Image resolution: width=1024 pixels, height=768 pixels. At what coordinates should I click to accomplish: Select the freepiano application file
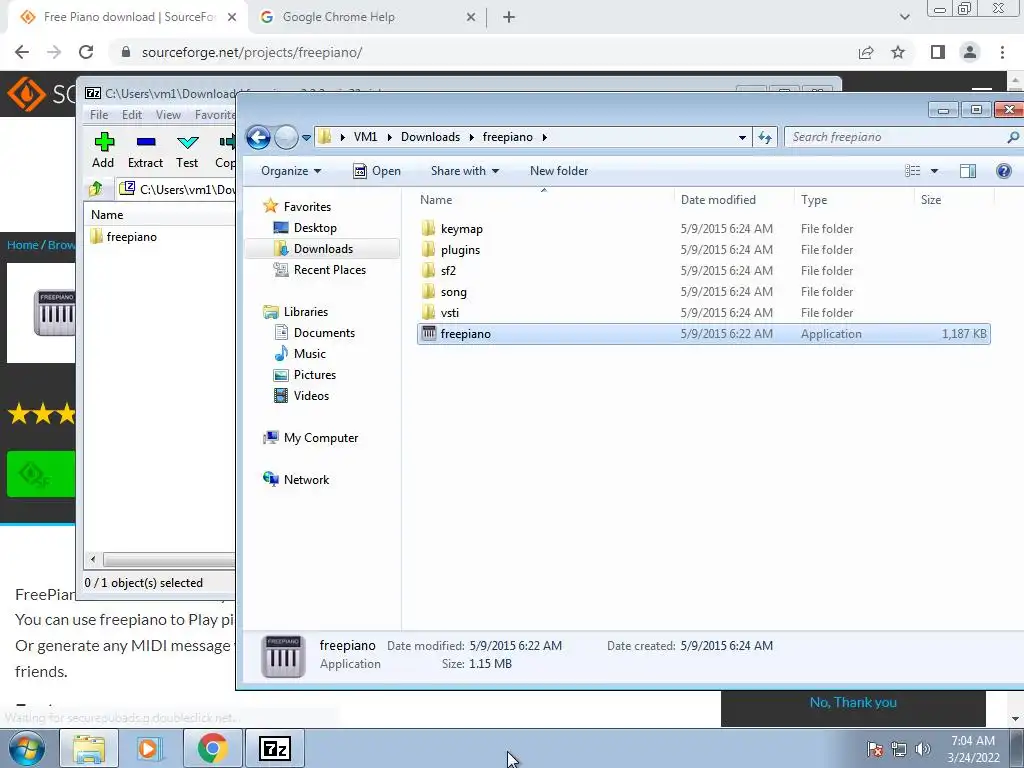[x=703, y=334]
